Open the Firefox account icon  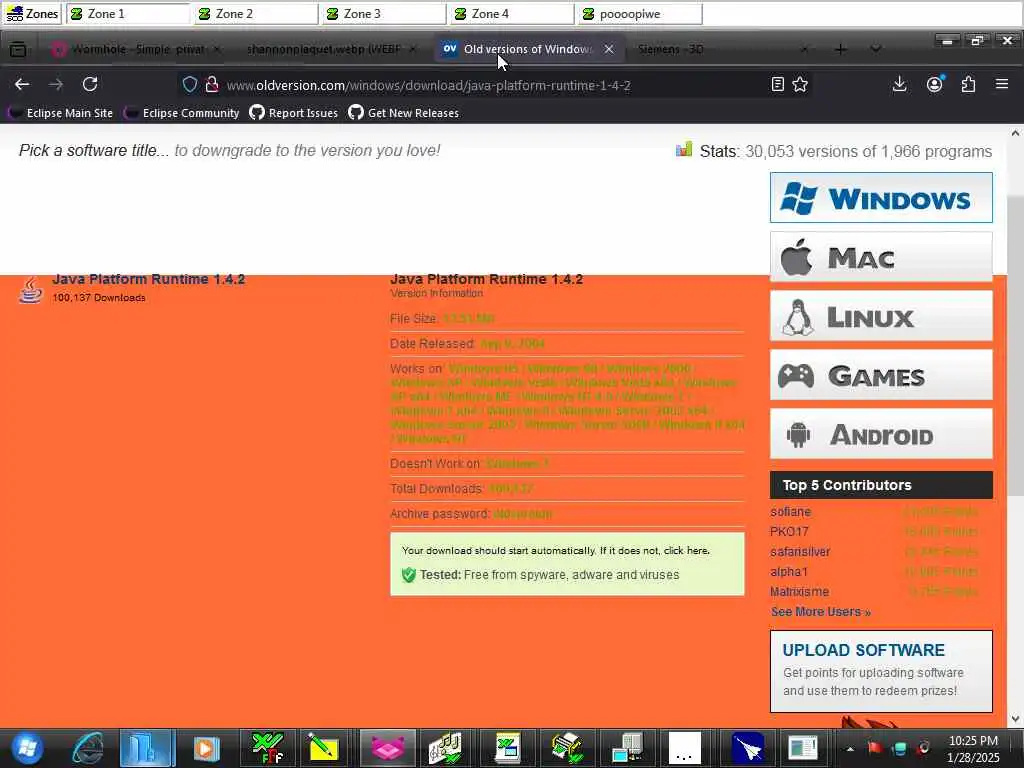935,84
